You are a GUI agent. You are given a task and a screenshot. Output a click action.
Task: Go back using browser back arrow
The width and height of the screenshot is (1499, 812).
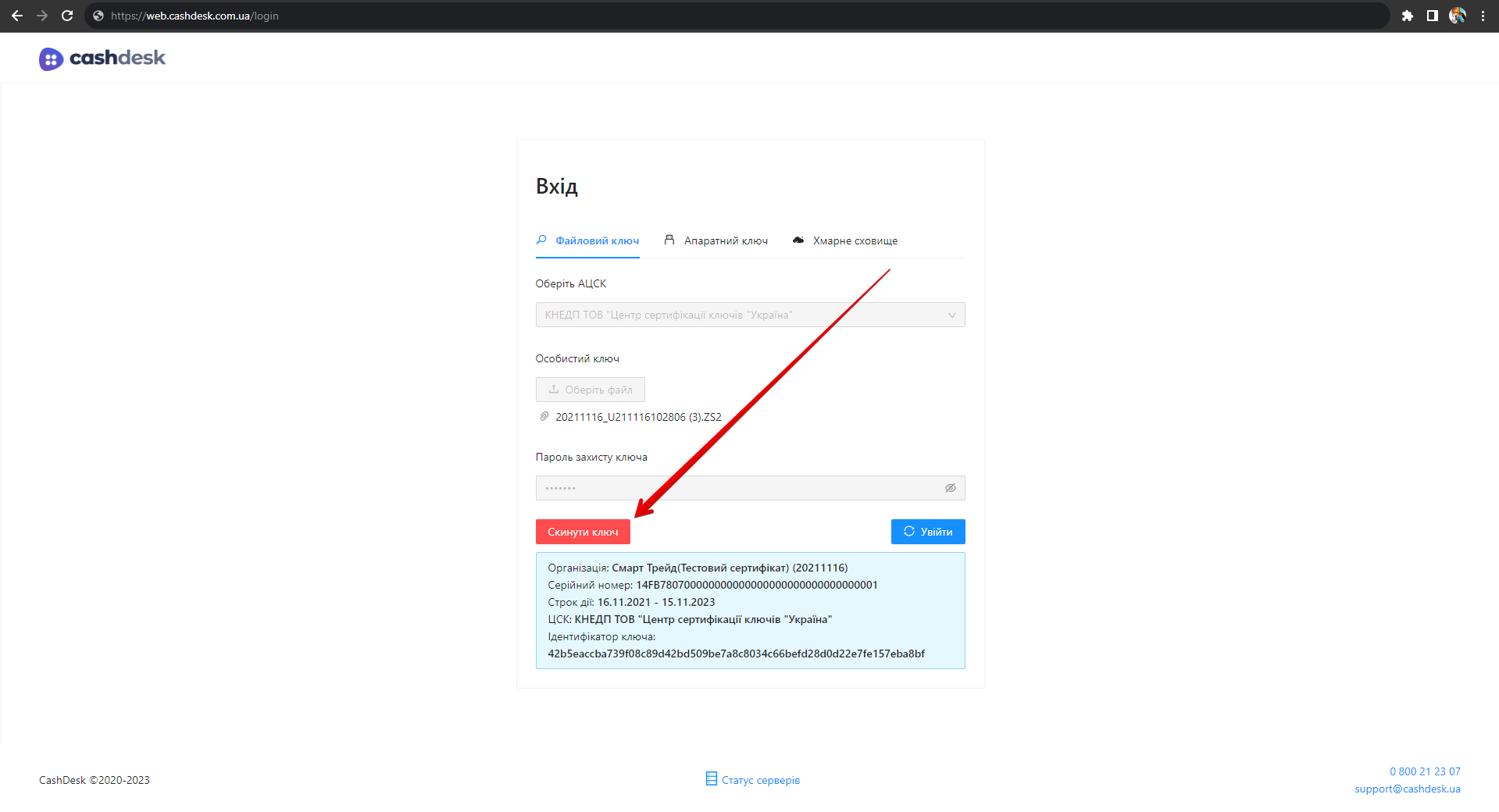pyautogui.click(x=17, y=16)
